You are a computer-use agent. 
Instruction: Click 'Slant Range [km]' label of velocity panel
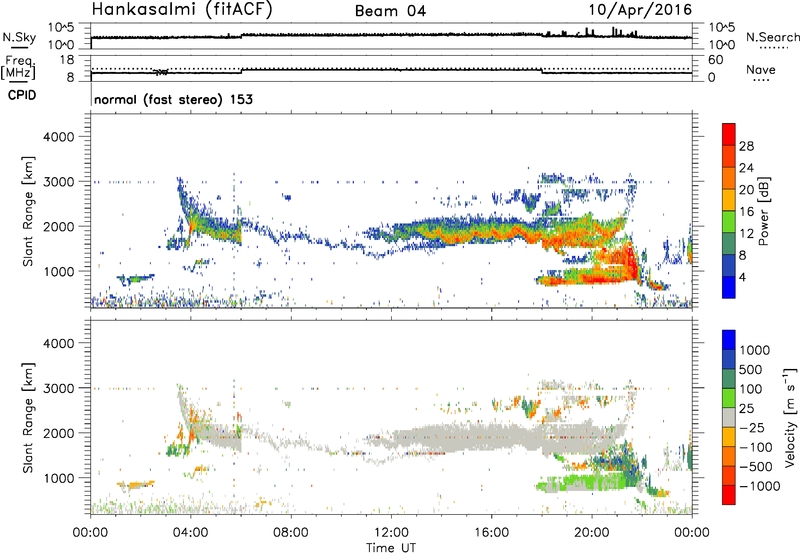click(x=29, y=417)
